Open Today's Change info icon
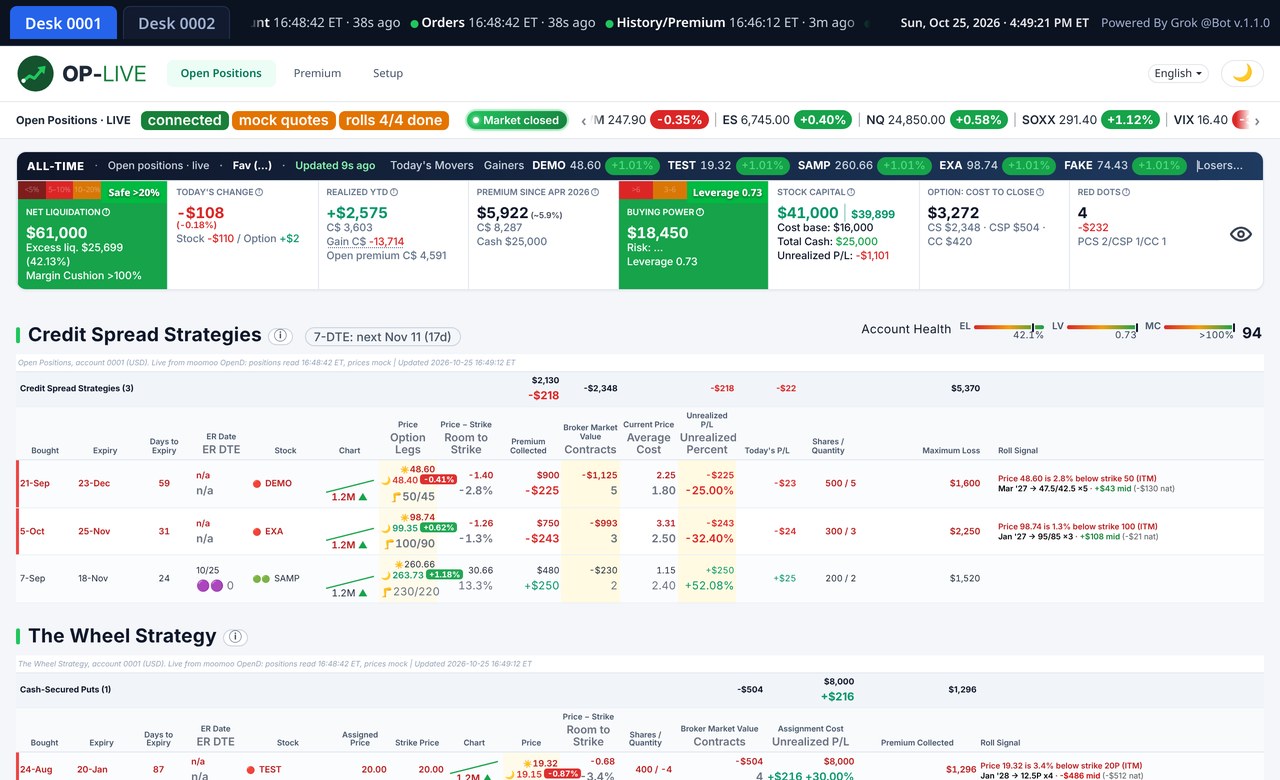 [x=259, y=192]
